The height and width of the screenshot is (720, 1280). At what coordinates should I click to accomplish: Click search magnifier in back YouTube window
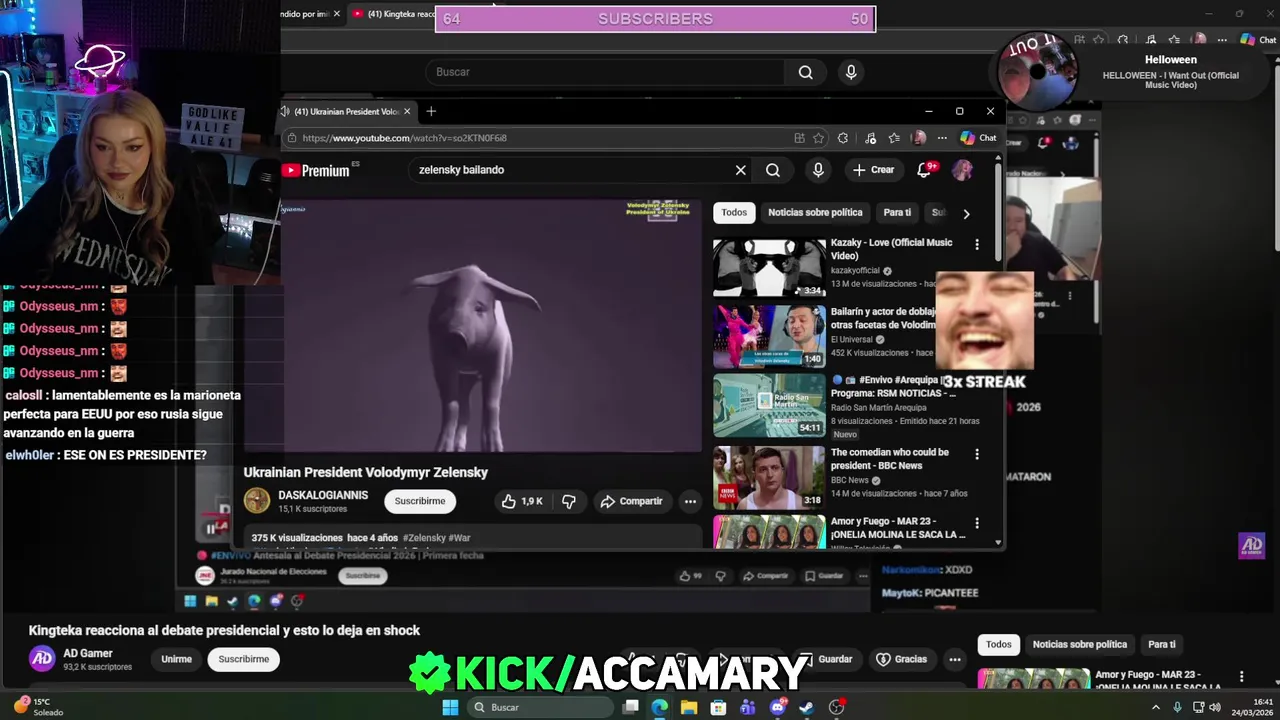[x=805, y=72]
